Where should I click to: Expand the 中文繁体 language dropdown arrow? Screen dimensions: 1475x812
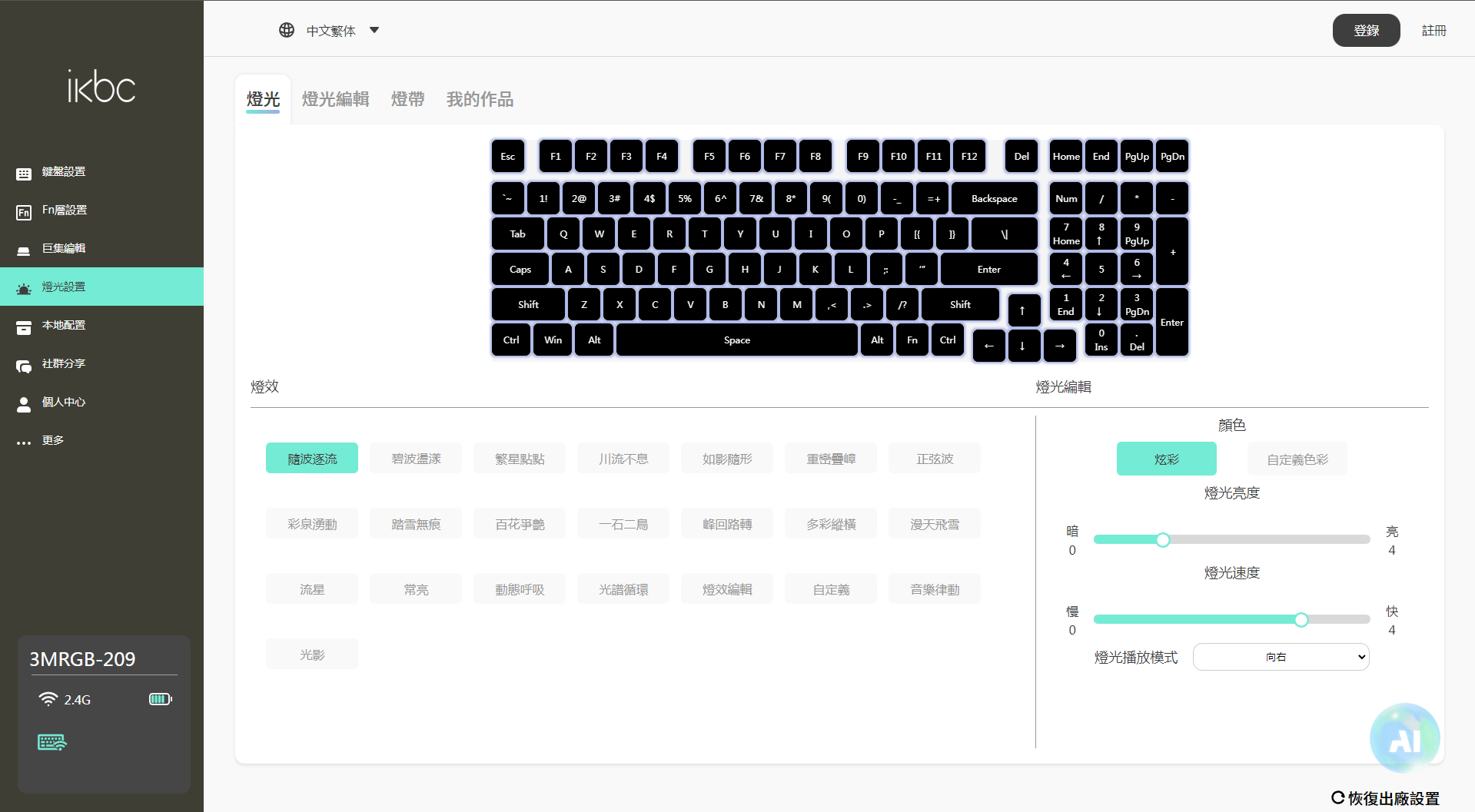tap(374, 30)
